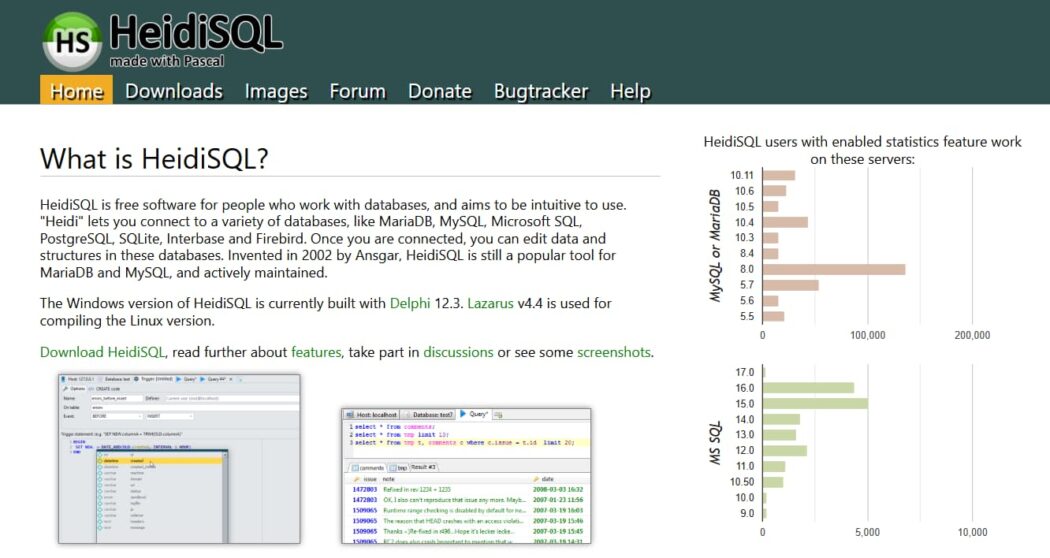Click the MariaDB 10.4 bar in chart
Image resolution: width=1050 pixels, height=558 pixels.
[785, 222]
